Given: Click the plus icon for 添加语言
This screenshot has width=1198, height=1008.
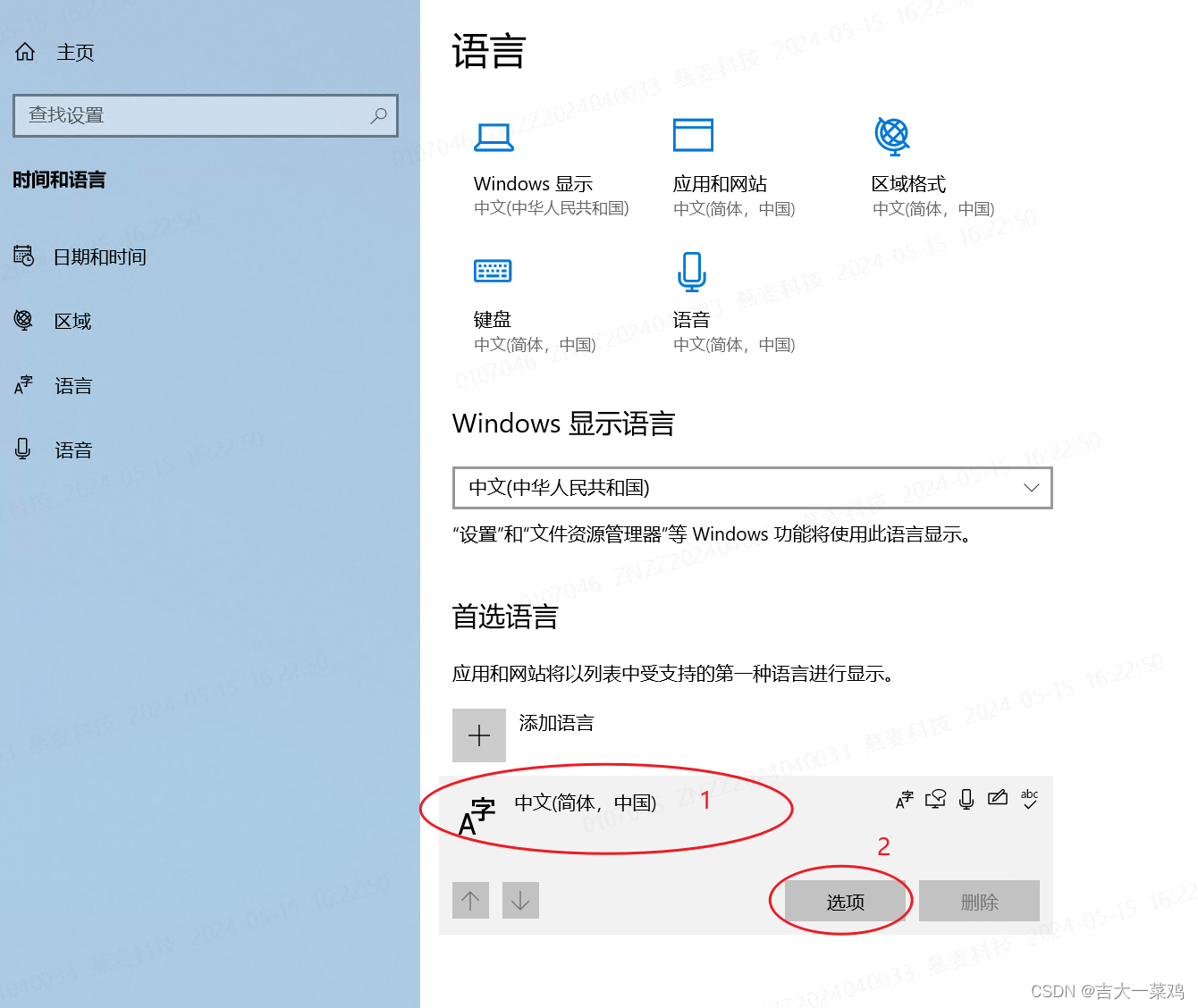Looking at the screenshot, I should (479, 735).
